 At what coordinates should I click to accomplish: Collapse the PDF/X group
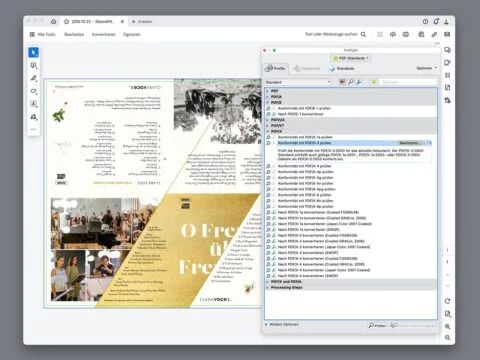point(267,131)
